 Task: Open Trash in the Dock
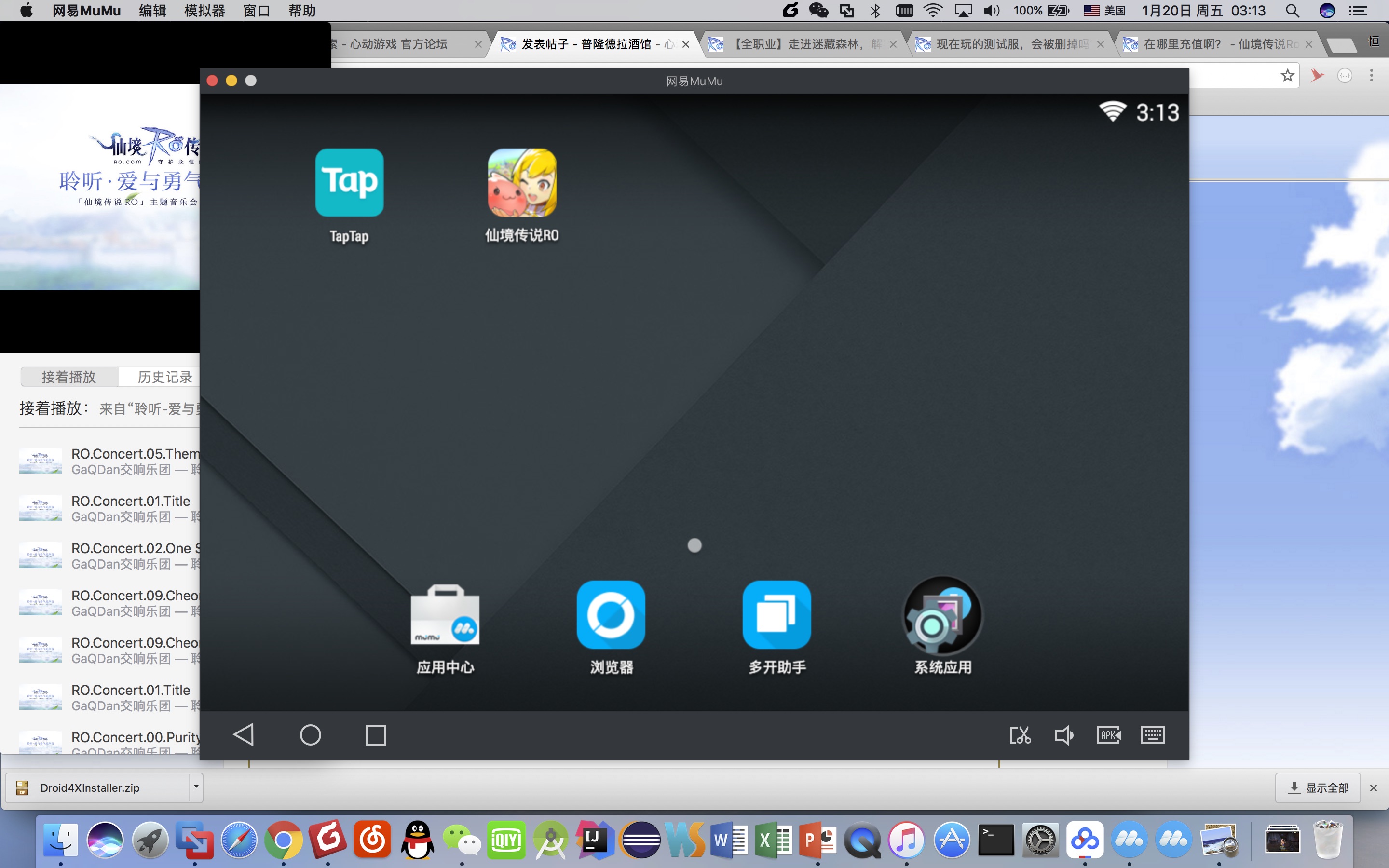(x=1328, y=840)
